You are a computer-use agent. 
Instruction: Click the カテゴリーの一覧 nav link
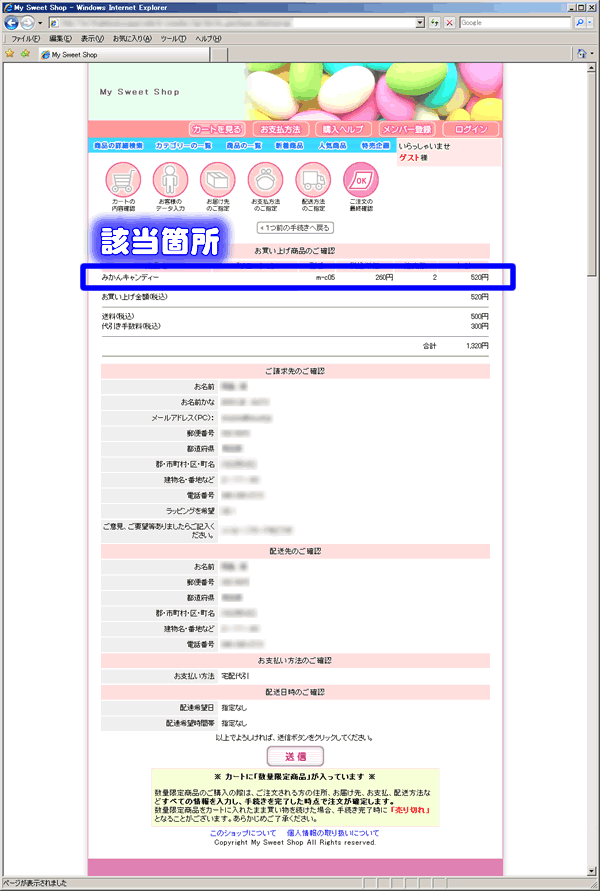184,145
